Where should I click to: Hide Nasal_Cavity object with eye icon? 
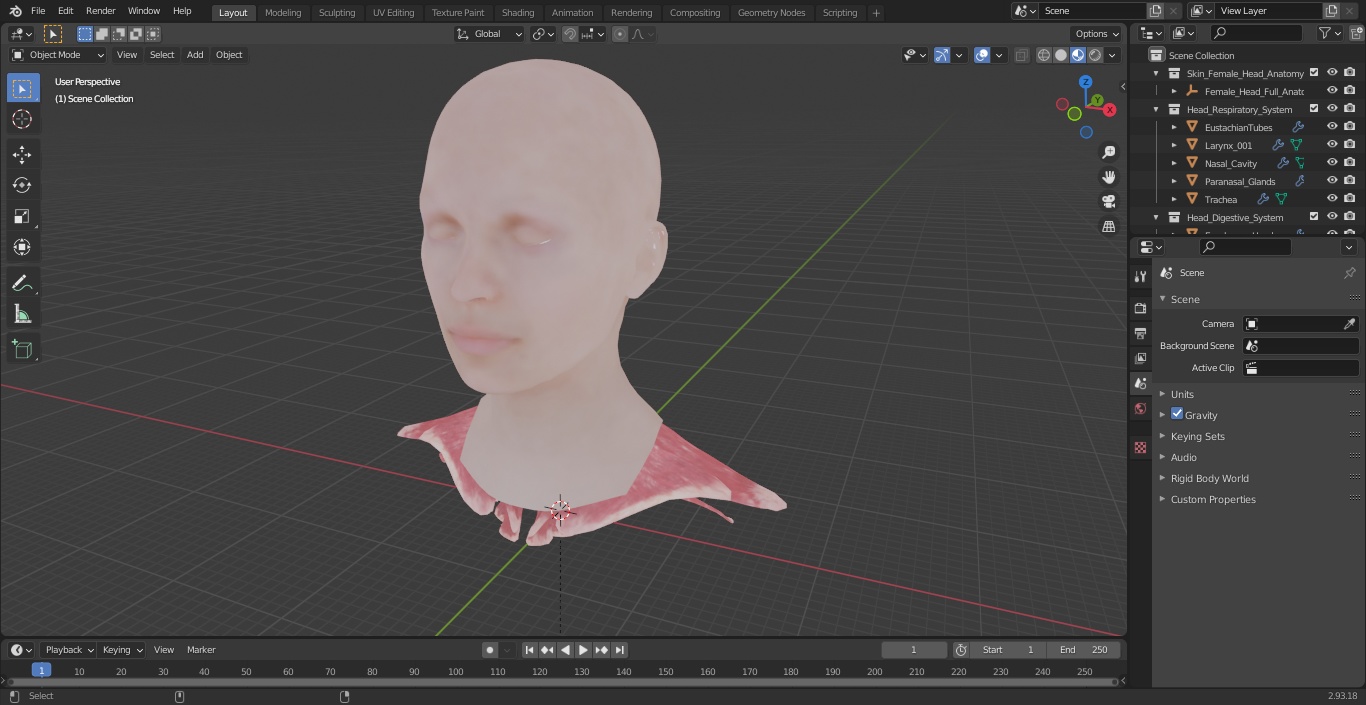1332,163
